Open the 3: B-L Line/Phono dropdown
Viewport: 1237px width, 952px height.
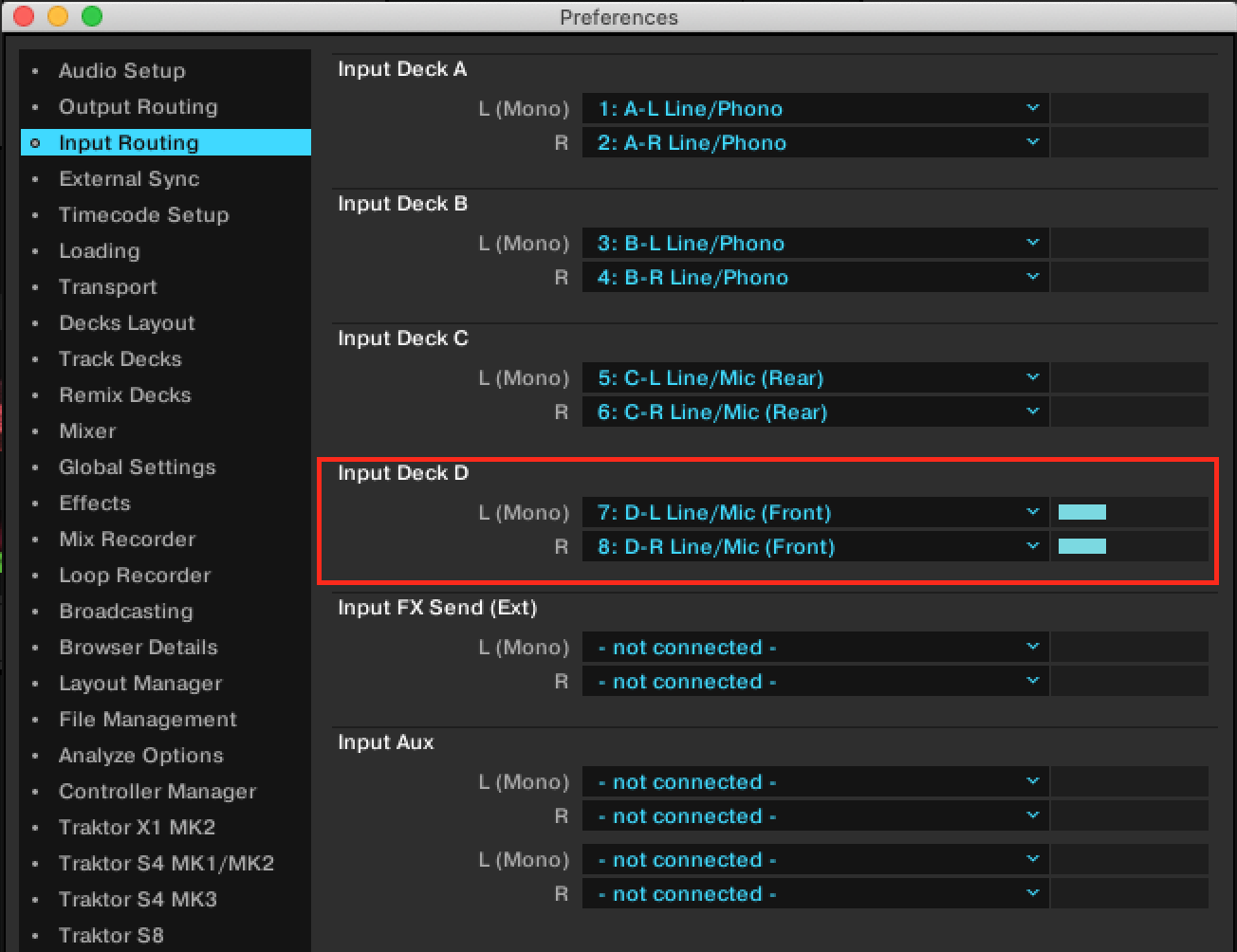[816, 244]
